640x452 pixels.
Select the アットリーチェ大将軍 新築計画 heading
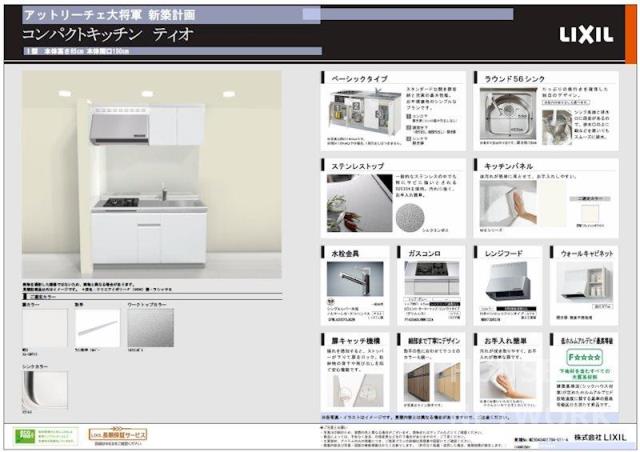click(x=110, y=15)
